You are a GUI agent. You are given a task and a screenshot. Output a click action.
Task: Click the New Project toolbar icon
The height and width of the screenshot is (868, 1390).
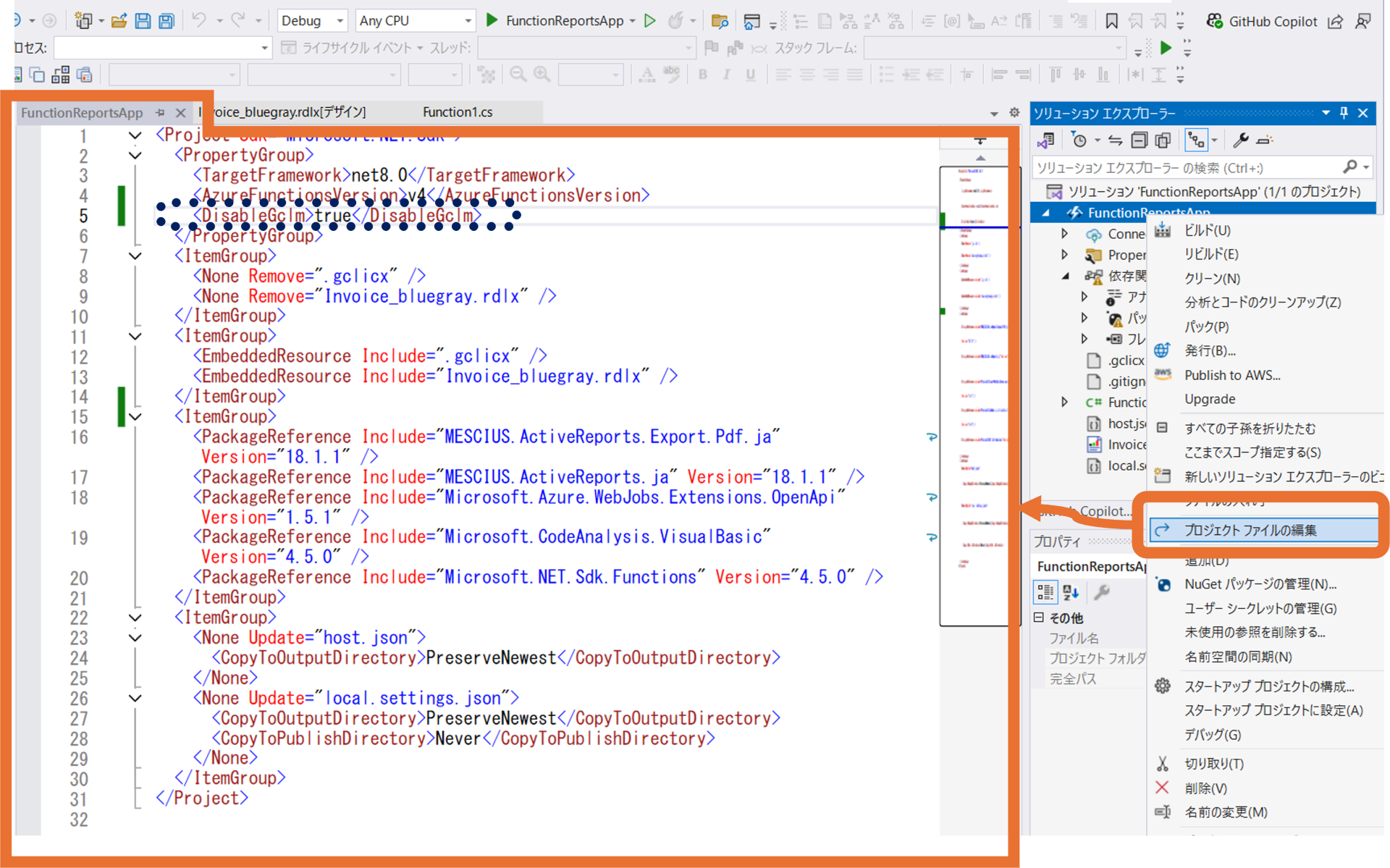pos(84,20)
